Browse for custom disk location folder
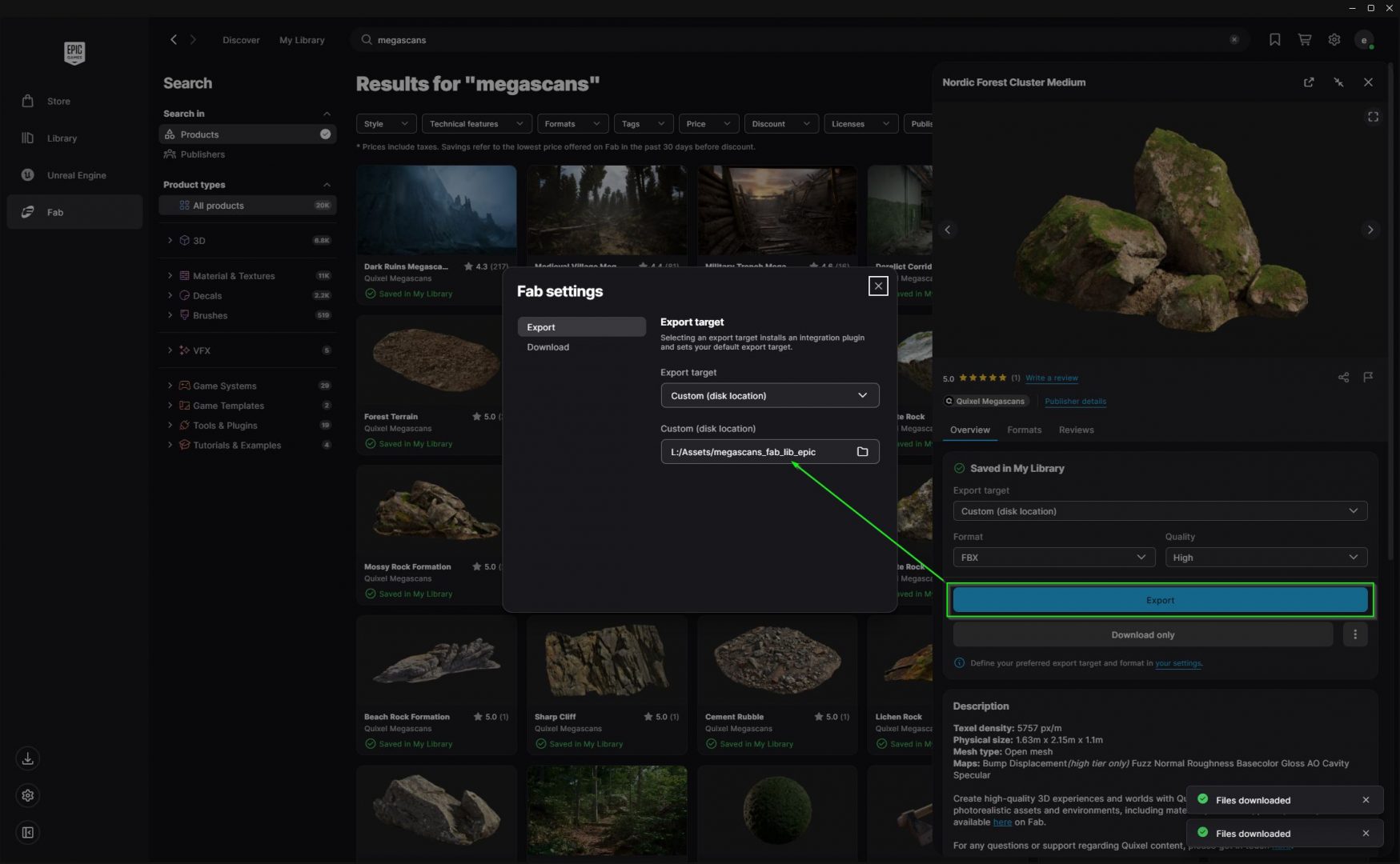The height and width of the screenshot is (864, 1400). [862, 452]
